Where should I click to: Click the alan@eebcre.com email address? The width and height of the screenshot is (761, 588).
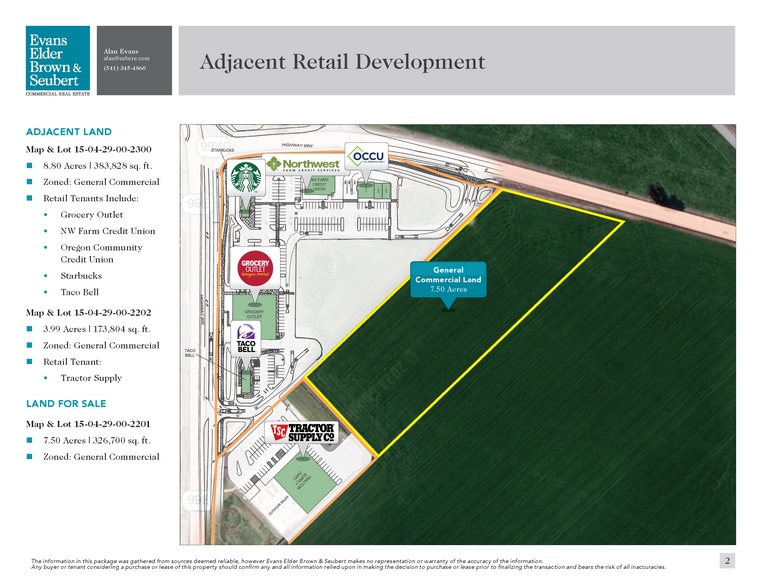pos(127,58)
